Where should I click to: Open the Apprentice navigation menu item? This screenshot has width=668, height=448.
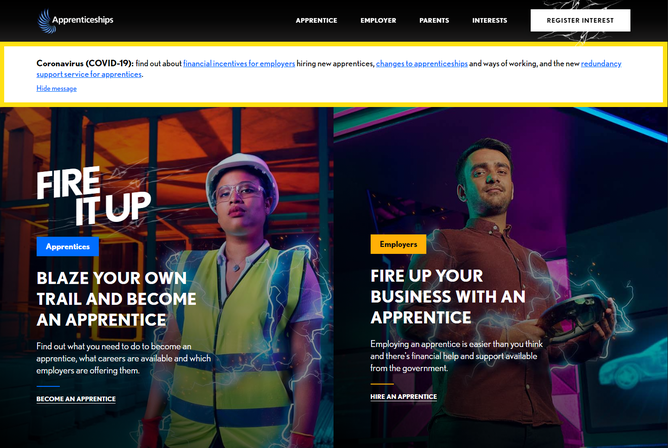point(316,20)
